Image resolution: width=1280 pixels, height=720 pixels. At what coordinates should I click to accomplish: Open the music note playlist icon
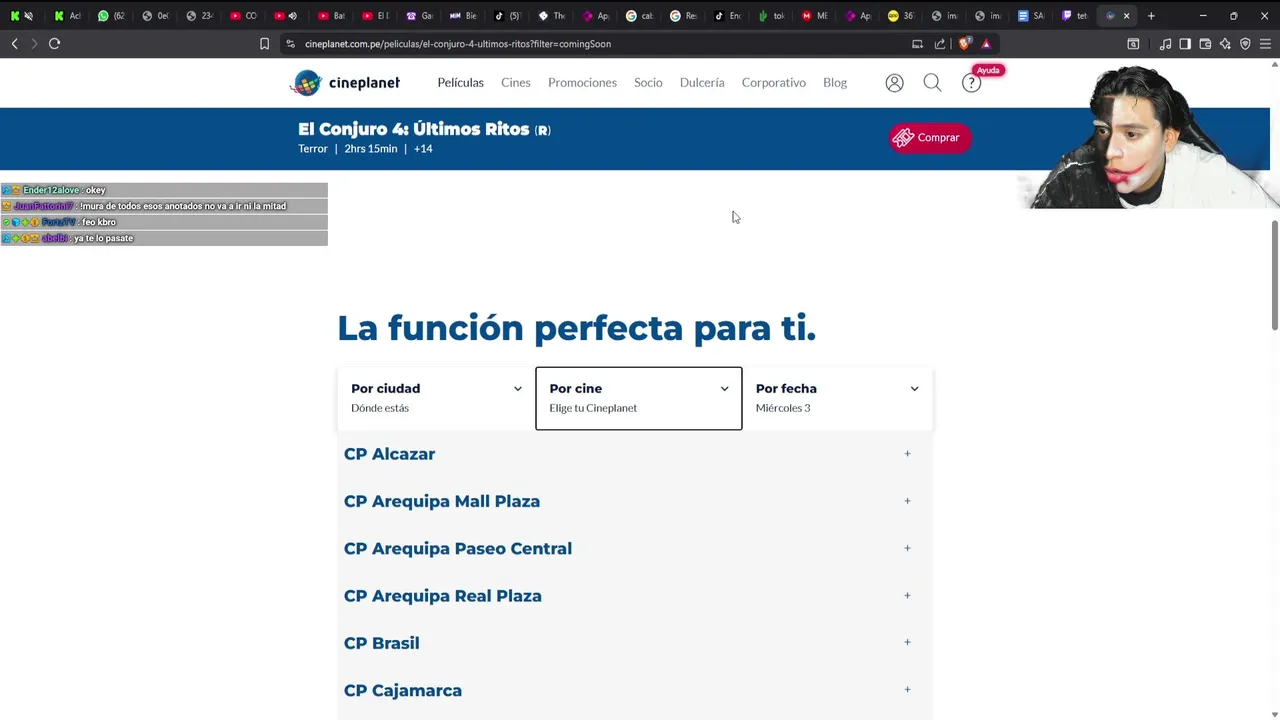[x=1165, y=44]
